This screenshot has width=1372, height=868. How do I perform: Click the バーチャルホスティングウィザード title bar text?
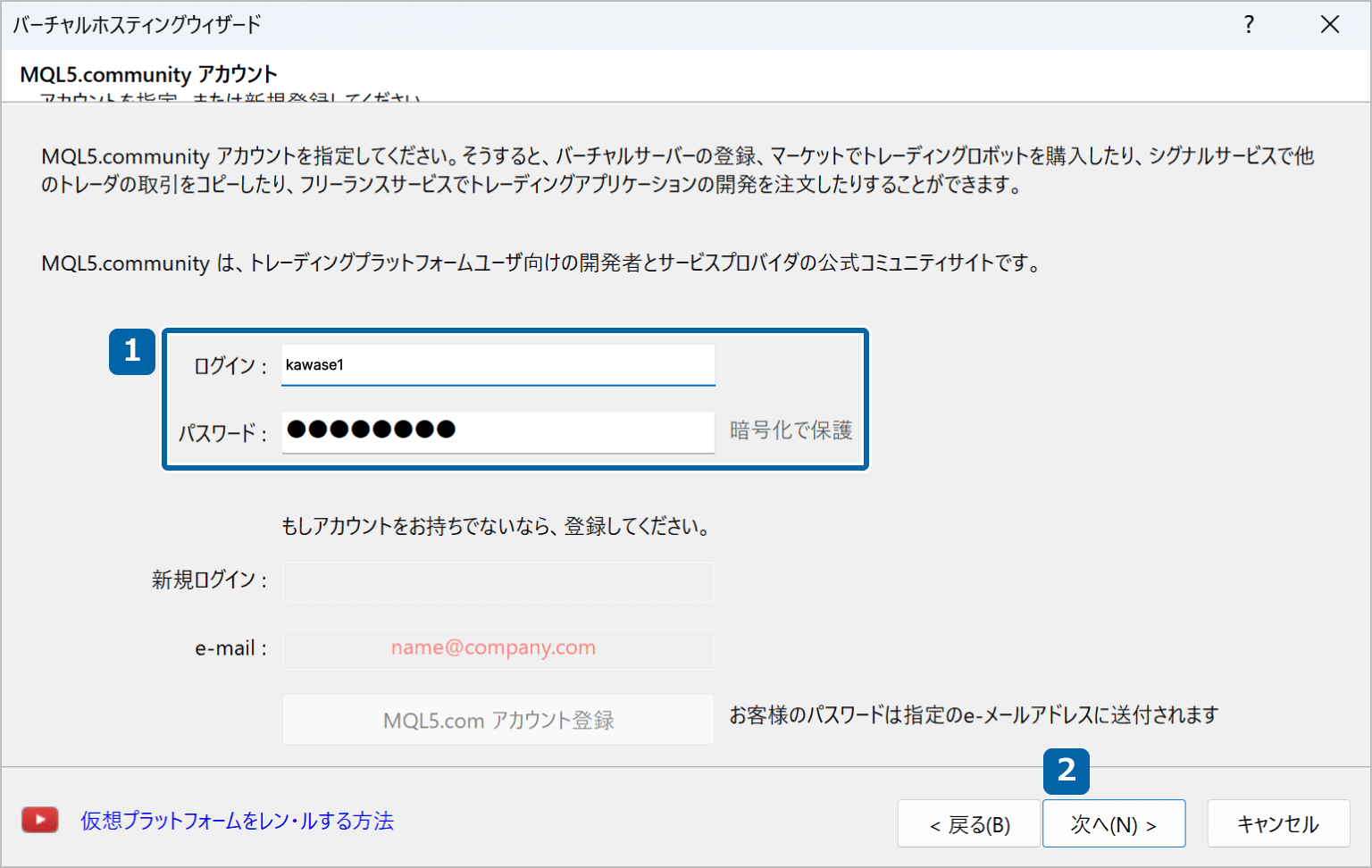pos(137,25)
